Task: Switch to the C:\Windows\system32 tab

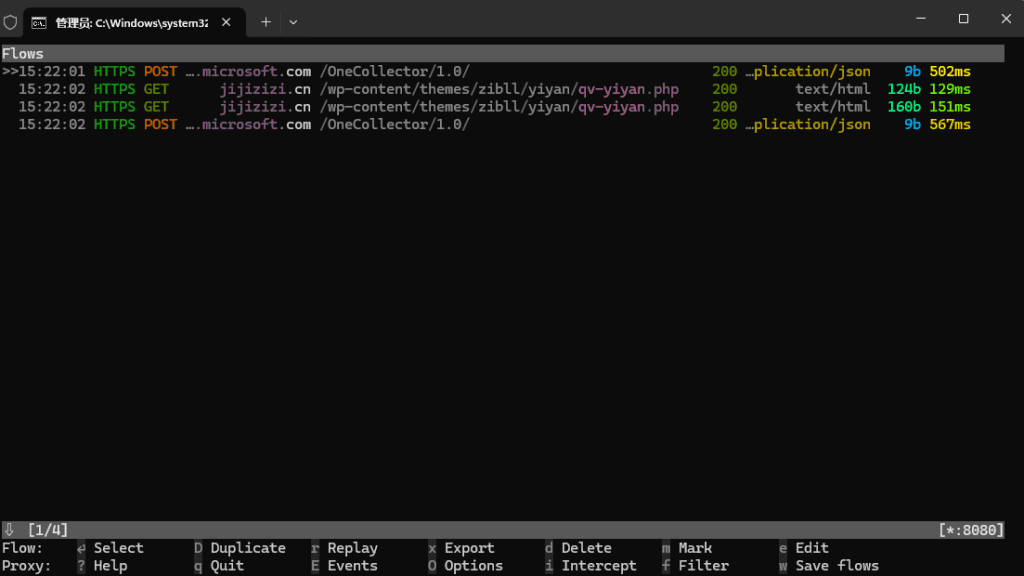Action: [130, 21]
